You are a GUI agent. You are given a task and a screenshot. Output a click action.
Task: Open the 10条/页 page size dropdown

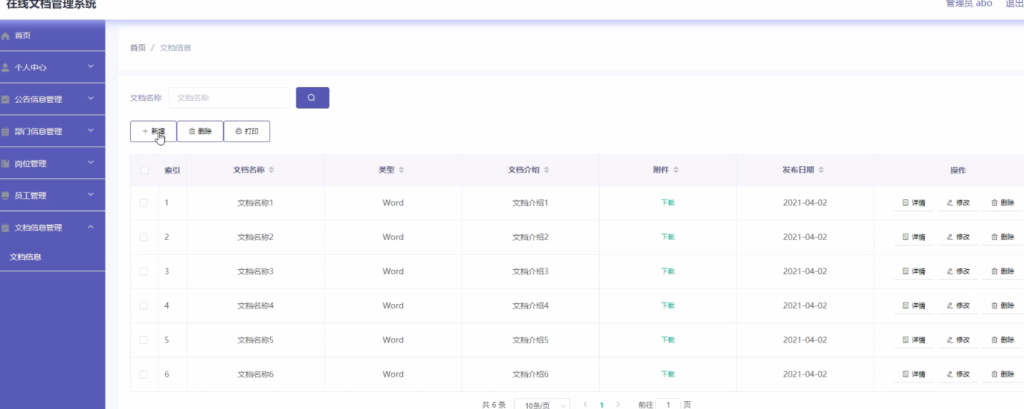pos(542,404)
